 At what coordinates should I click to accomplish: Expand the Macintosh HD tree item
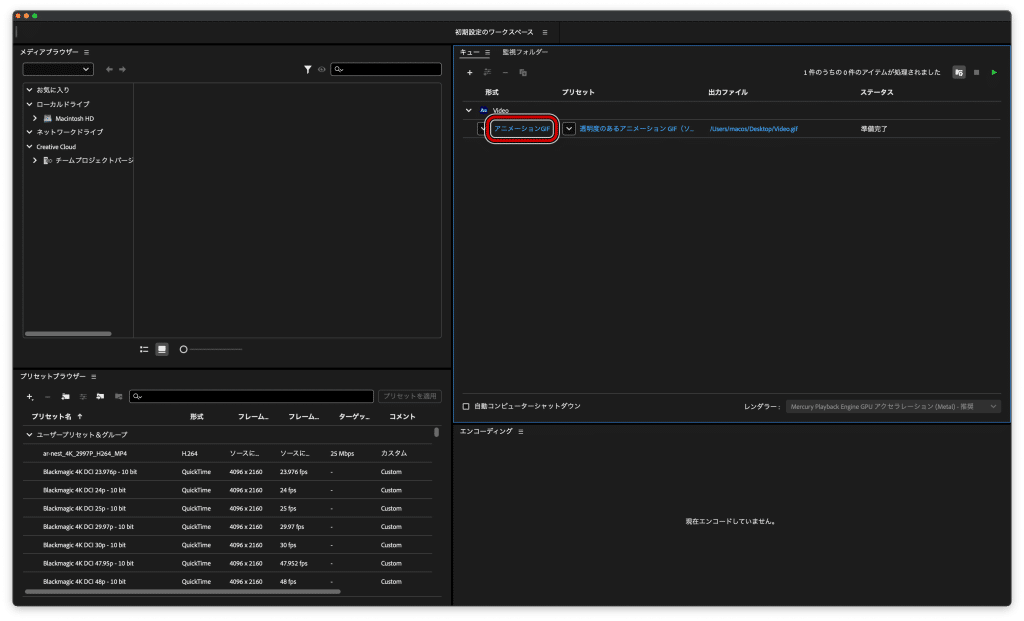(35, 118)
